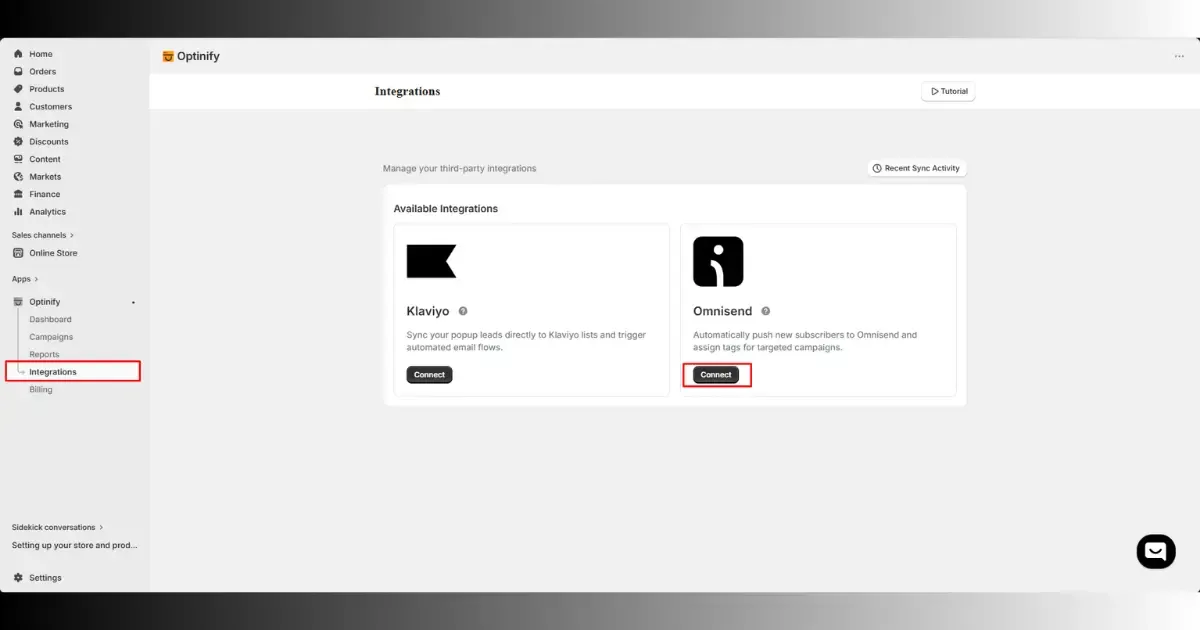1200x630 pixels.
Task: Go to Customers in the sidebar
Action: pos(50,107)
